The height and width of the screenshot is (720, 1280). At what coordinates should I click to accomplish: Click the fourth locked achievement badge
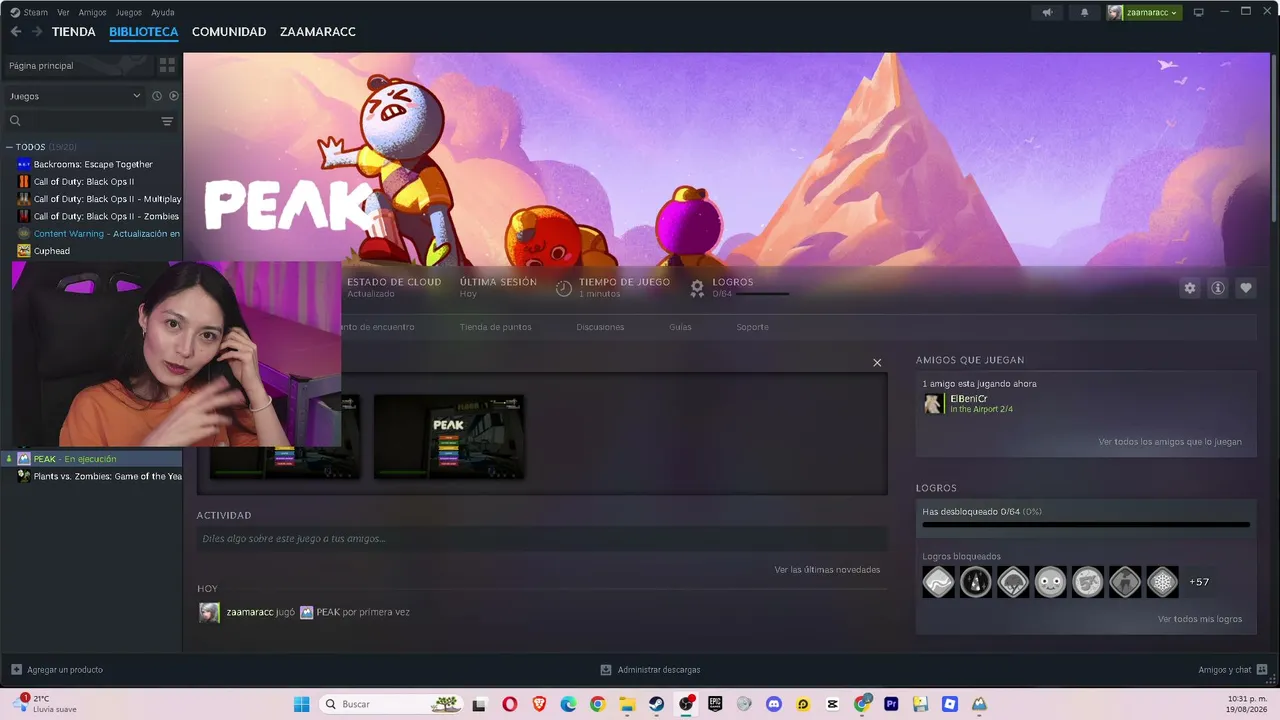(1050, 582)
